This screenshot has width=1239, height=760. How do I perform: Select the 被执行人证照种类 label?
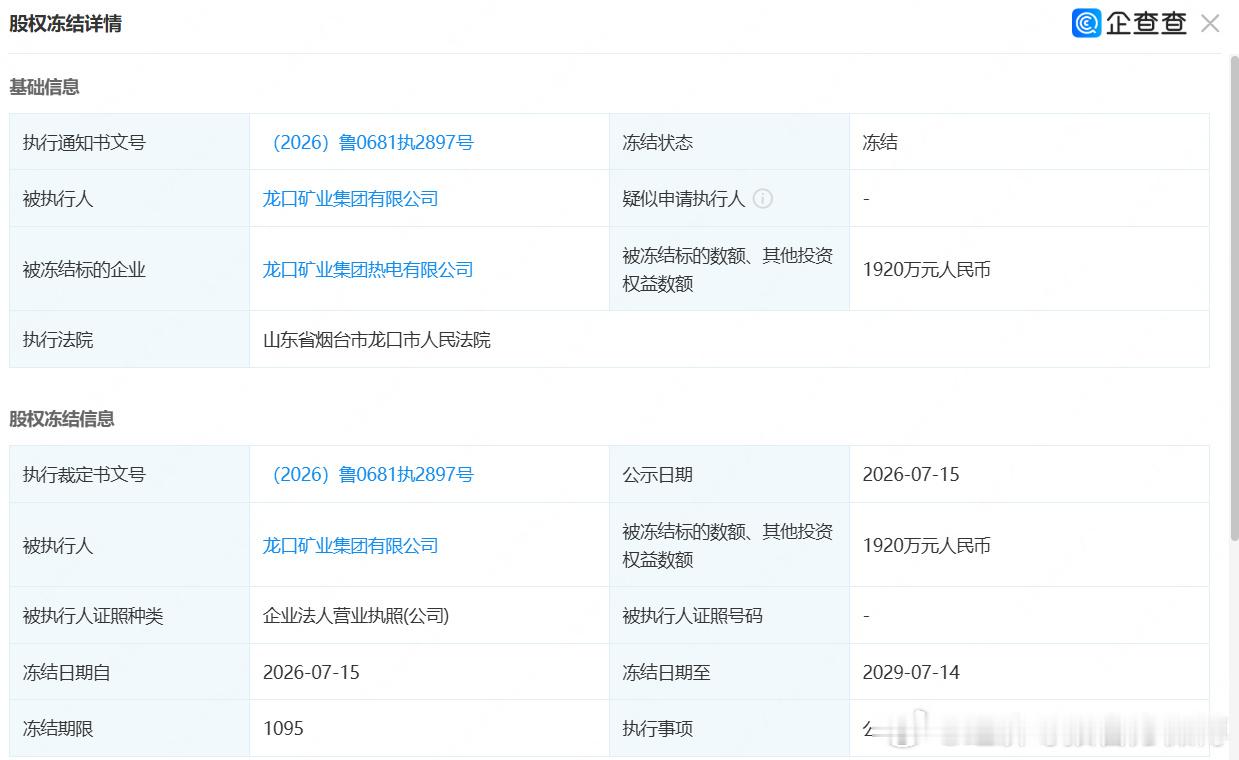[x=93, y=616]
